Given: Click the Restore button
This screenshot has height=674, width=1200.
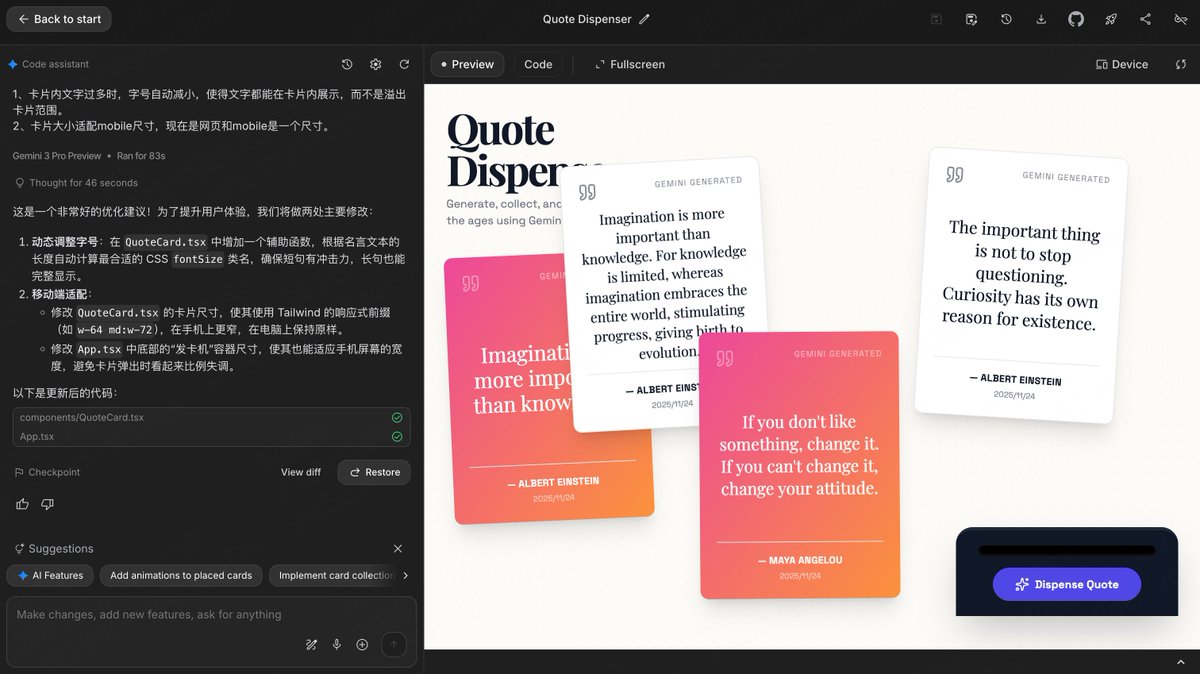Looking at the screenshot, I should [374, 472].
